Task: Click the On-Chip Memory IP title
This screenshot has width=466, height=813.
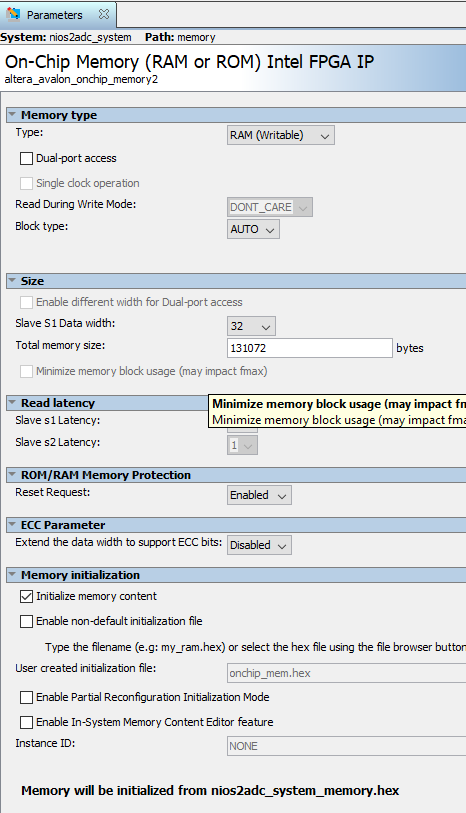Action: [189, 62]
